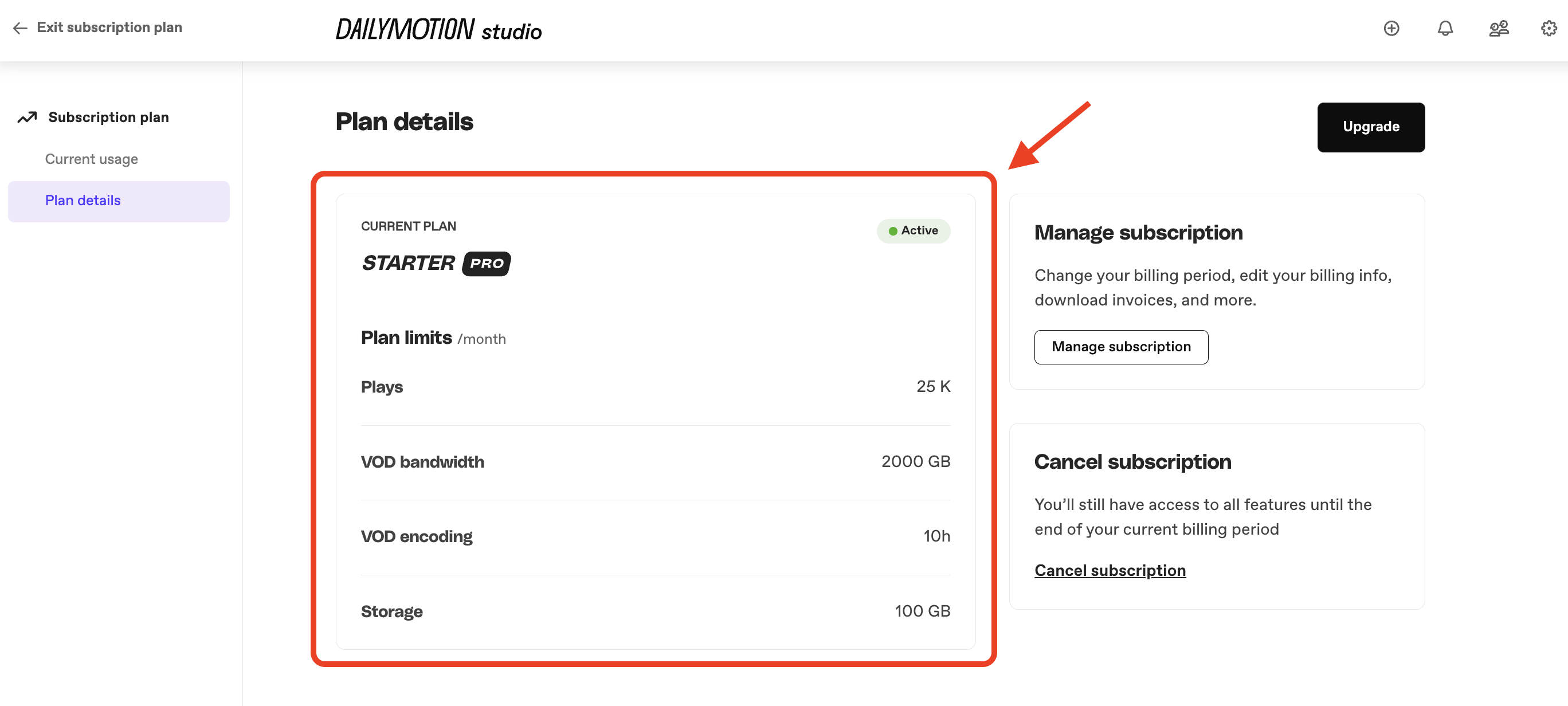Viewport: 1568px width, 706px height.
Task: Click the 'Change your billing period' description text
Action: point(1213,288)
